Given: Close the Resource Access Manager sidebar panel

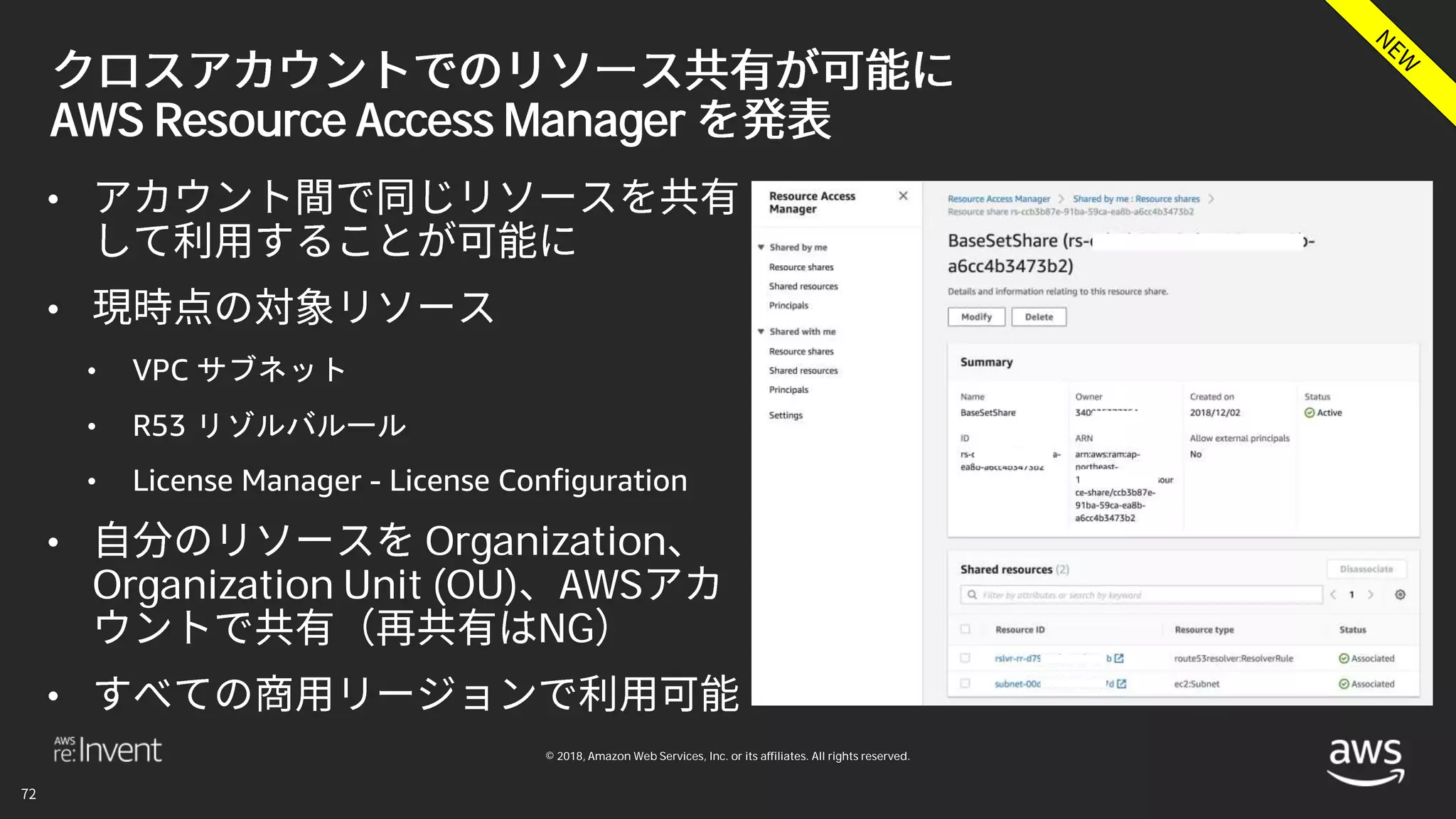Looking at the screenshot, I should coord(903,196).
